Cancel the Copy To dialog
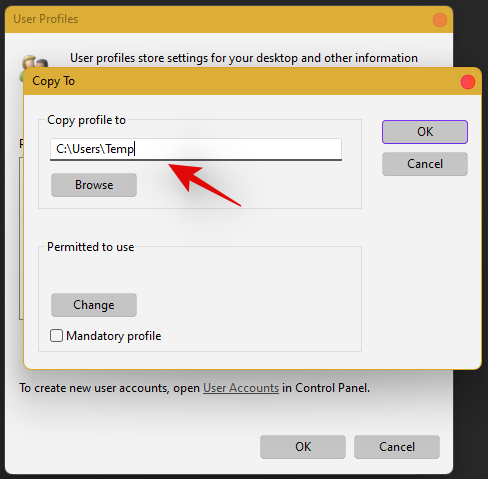The image size is (488, 479). click(425, 164)
